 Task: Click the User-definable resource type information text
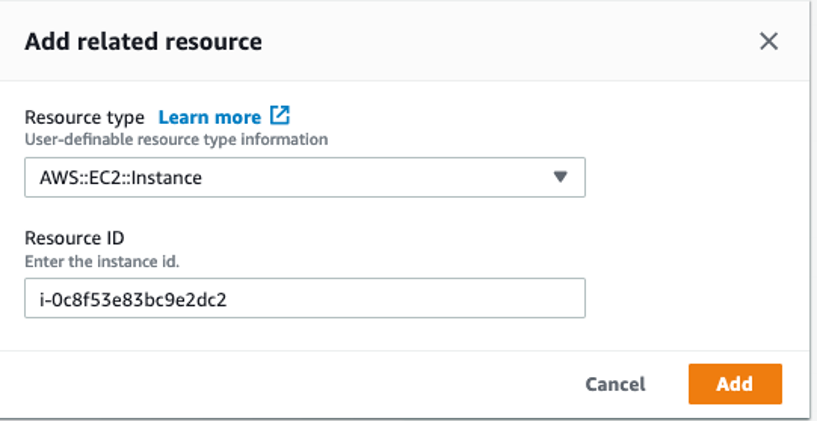(176, 139)
